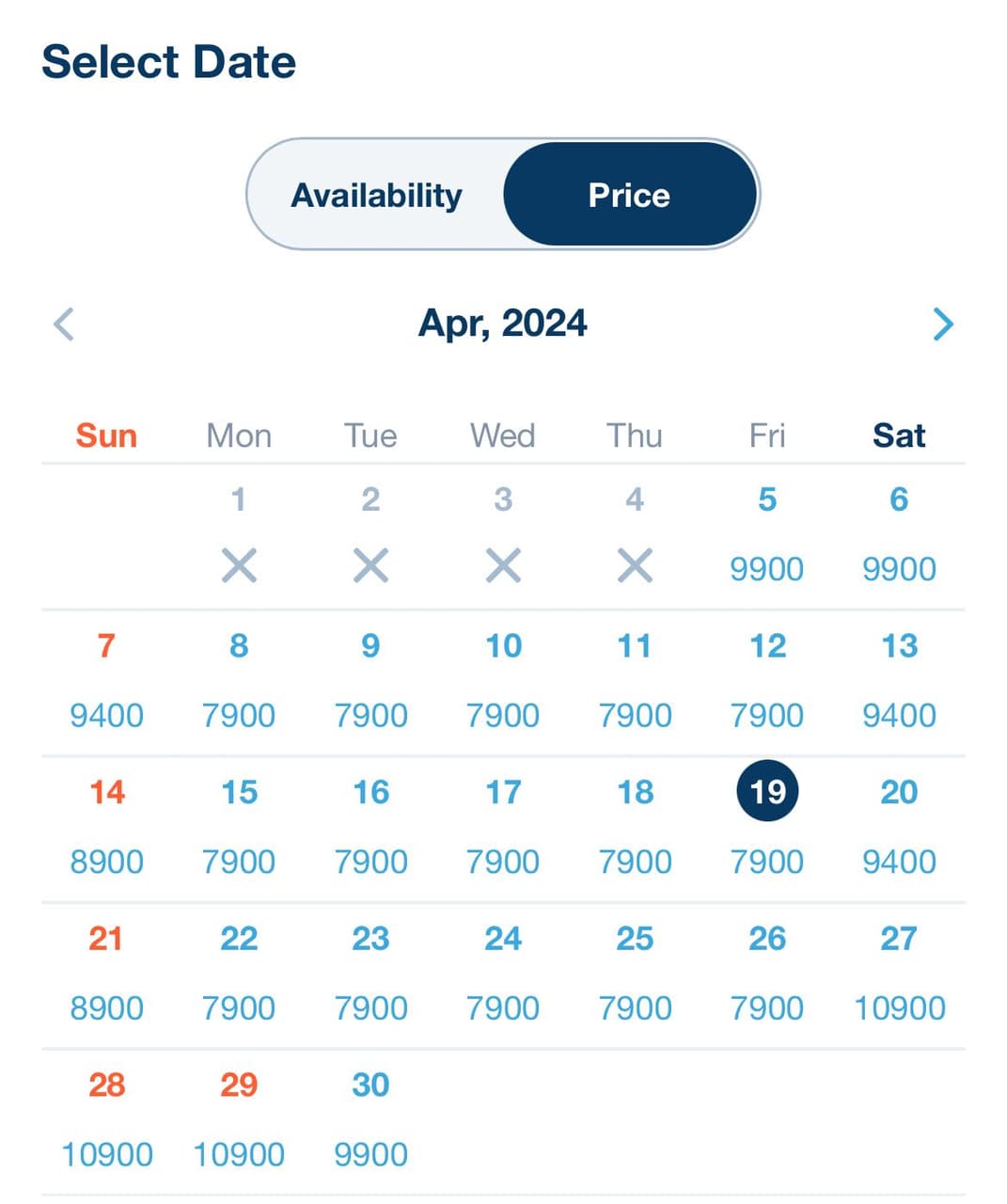Advance to the next month

coord(943,325)
